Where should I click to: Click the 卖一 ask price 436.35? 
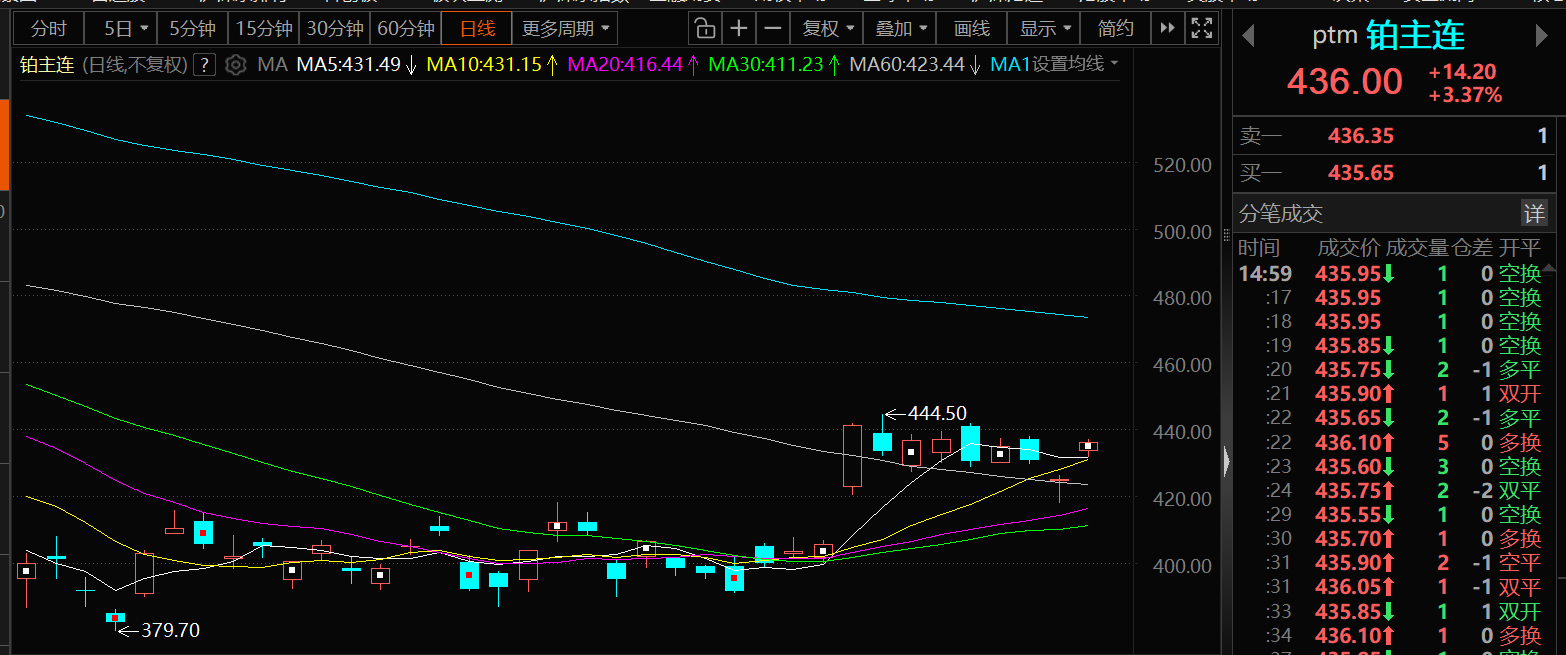coord(1361,136)
